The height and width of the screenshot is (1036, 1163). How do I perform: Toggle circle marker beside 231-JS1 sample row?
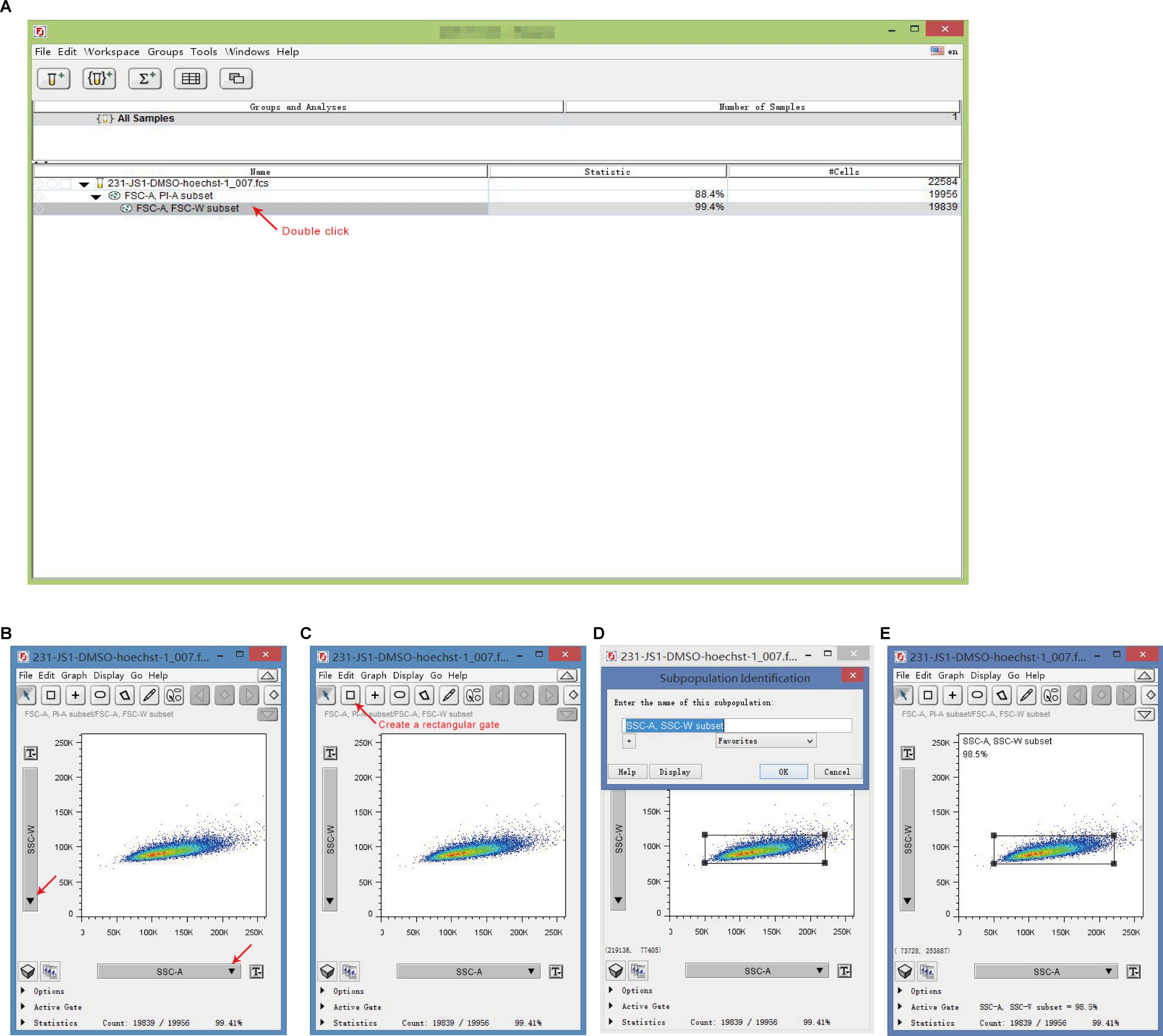[x=52, y=184]
